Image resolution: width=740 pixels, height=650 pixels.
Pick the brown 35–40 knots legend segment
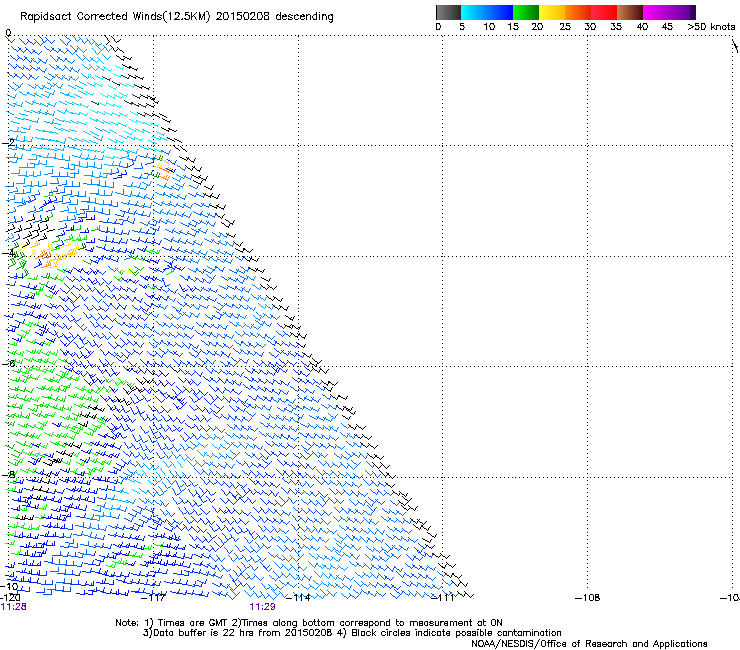(x=630, y=12)
